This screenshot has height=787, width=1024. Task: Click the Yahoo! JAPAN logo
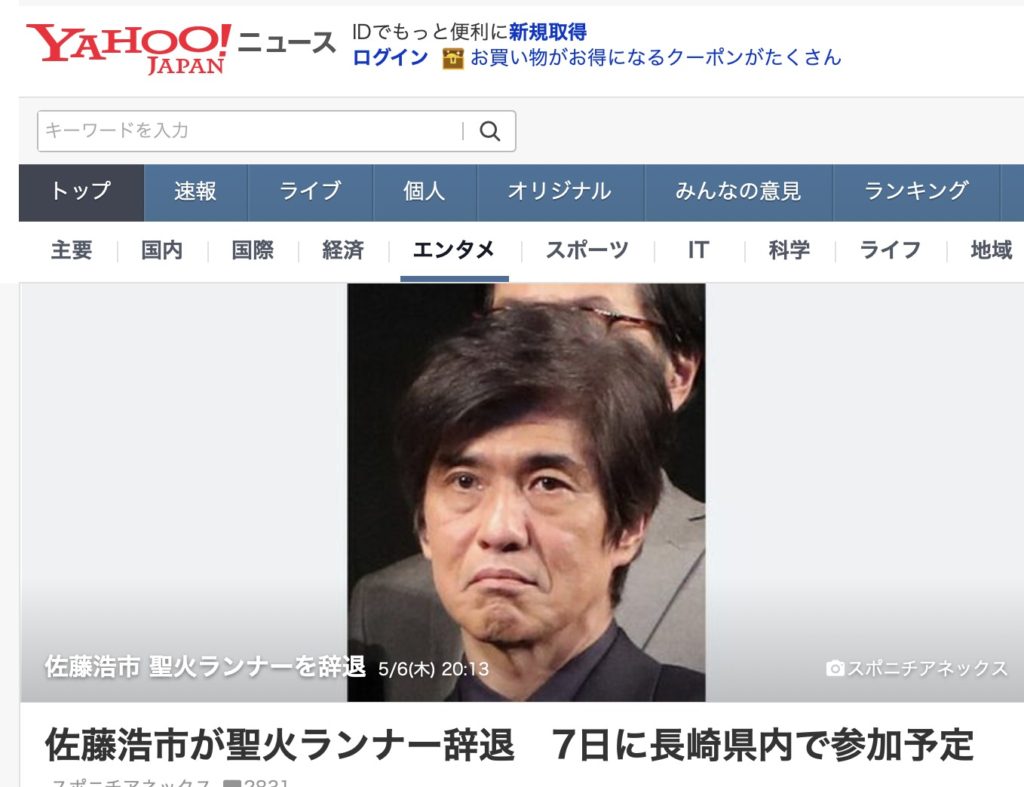[x=128, y=48]
